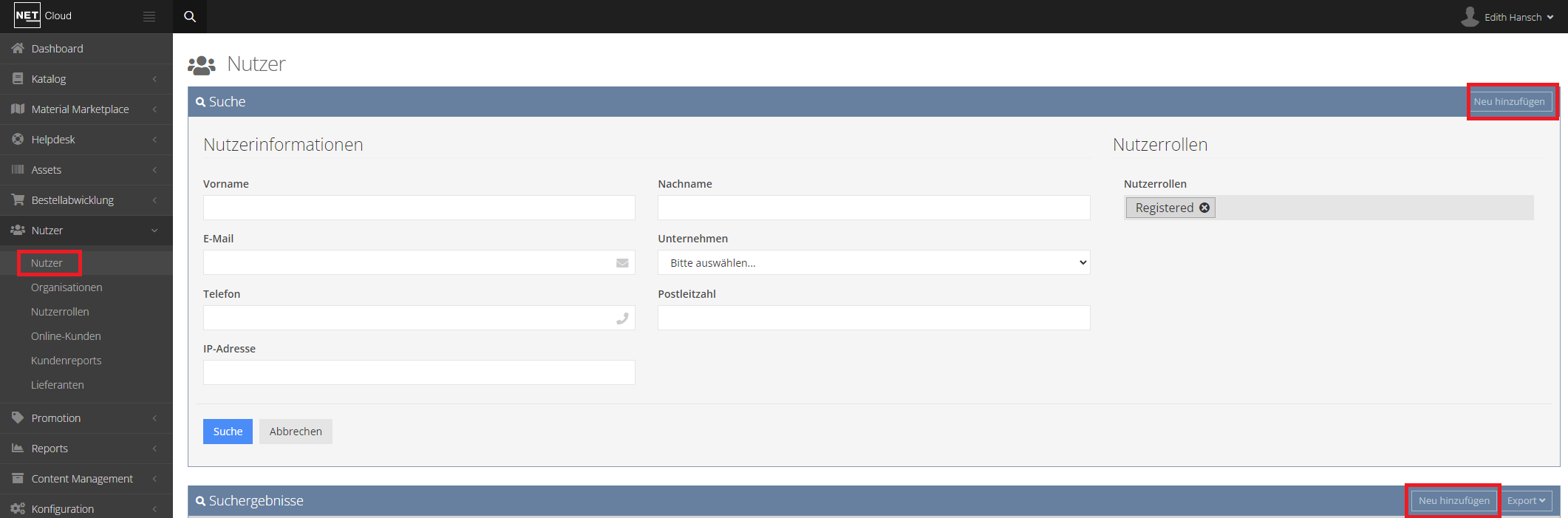Image resolution: width=1568 pixels, height=518 pixels.
Task: Click the Dashboard home icon
Action: (x=18, y=48)
